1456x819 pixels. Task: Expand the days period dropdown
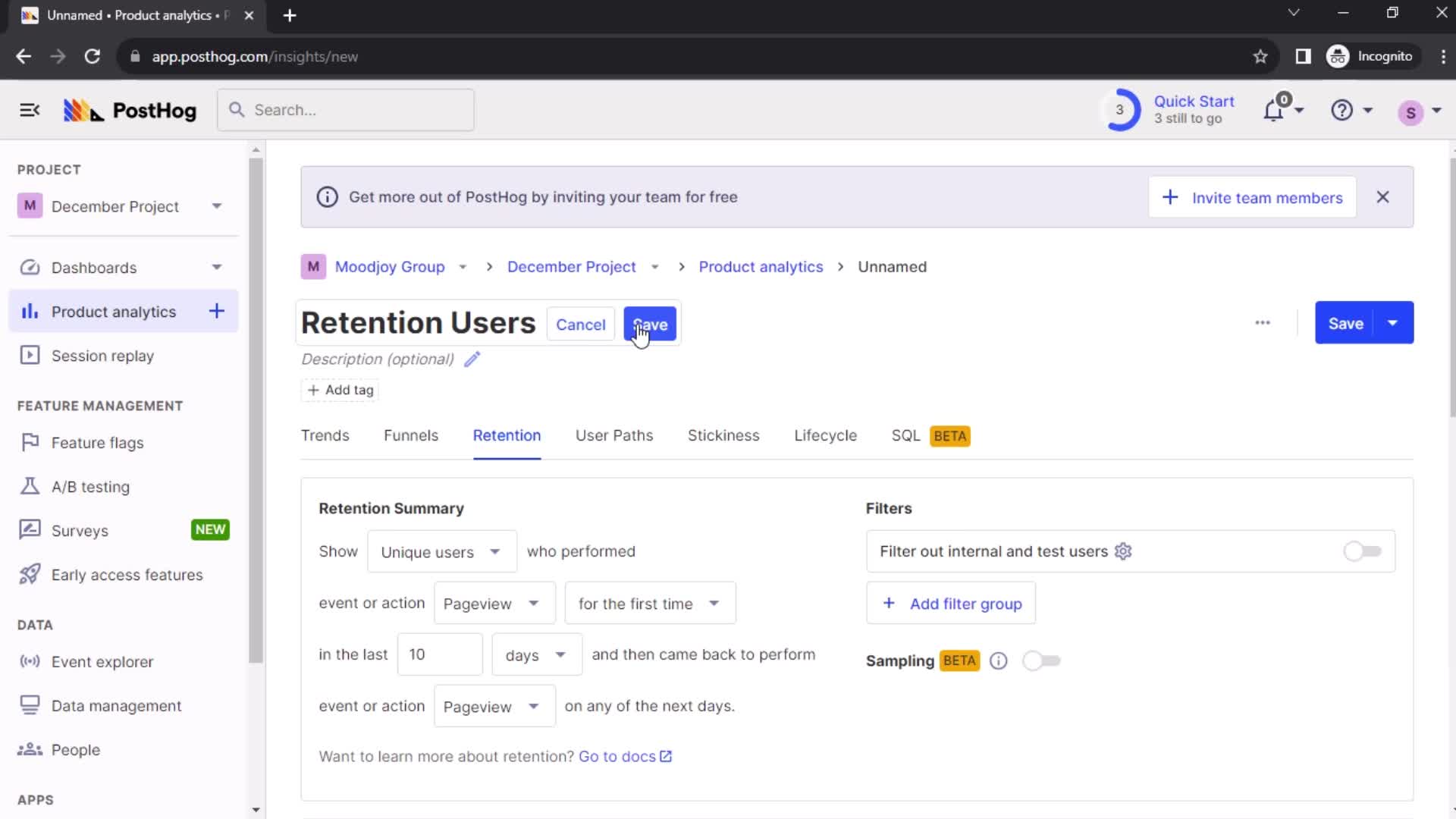point(535,654)
